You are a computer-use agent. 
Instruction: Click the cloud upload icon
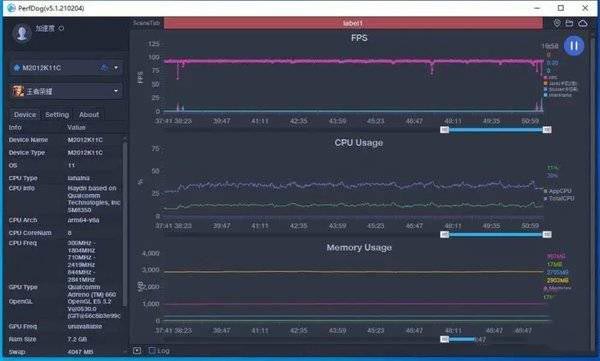tap(583, 23)
